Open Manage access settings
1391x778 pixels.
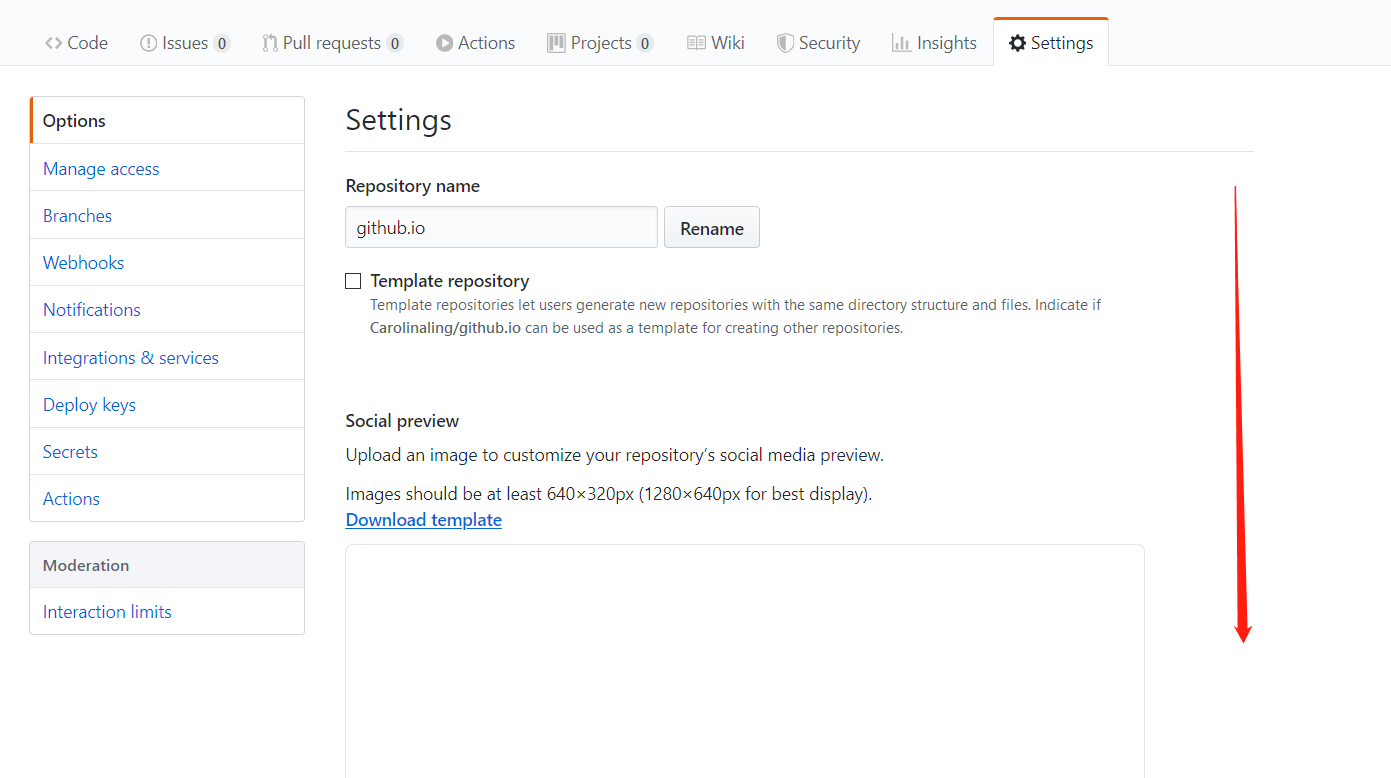(167, 168)
